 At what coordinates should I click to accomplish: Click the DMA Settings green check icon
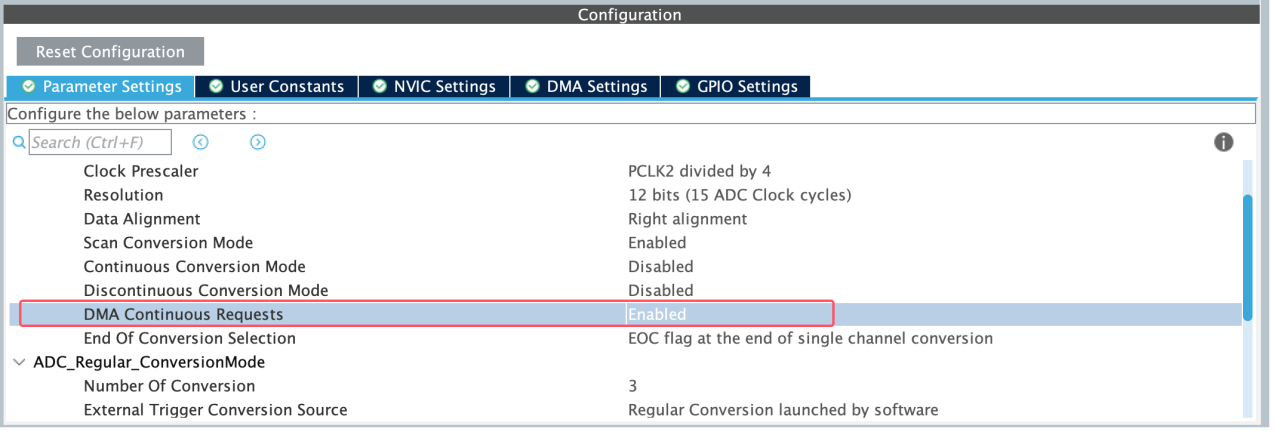pyautogui.click(x=532, y=87)
